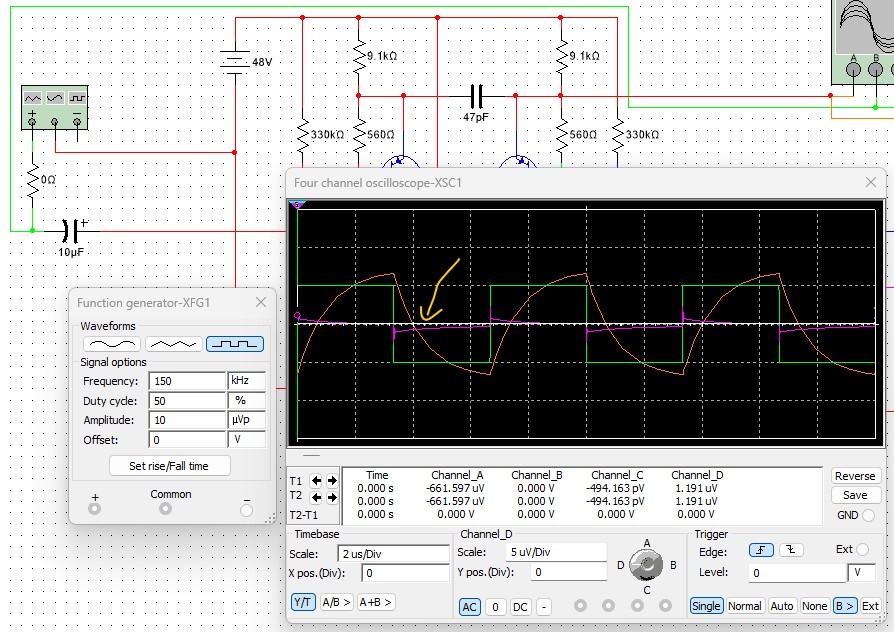Click the positive terminal of Function generator
This screenshot has height=632, width=894.
coord(95,508)
